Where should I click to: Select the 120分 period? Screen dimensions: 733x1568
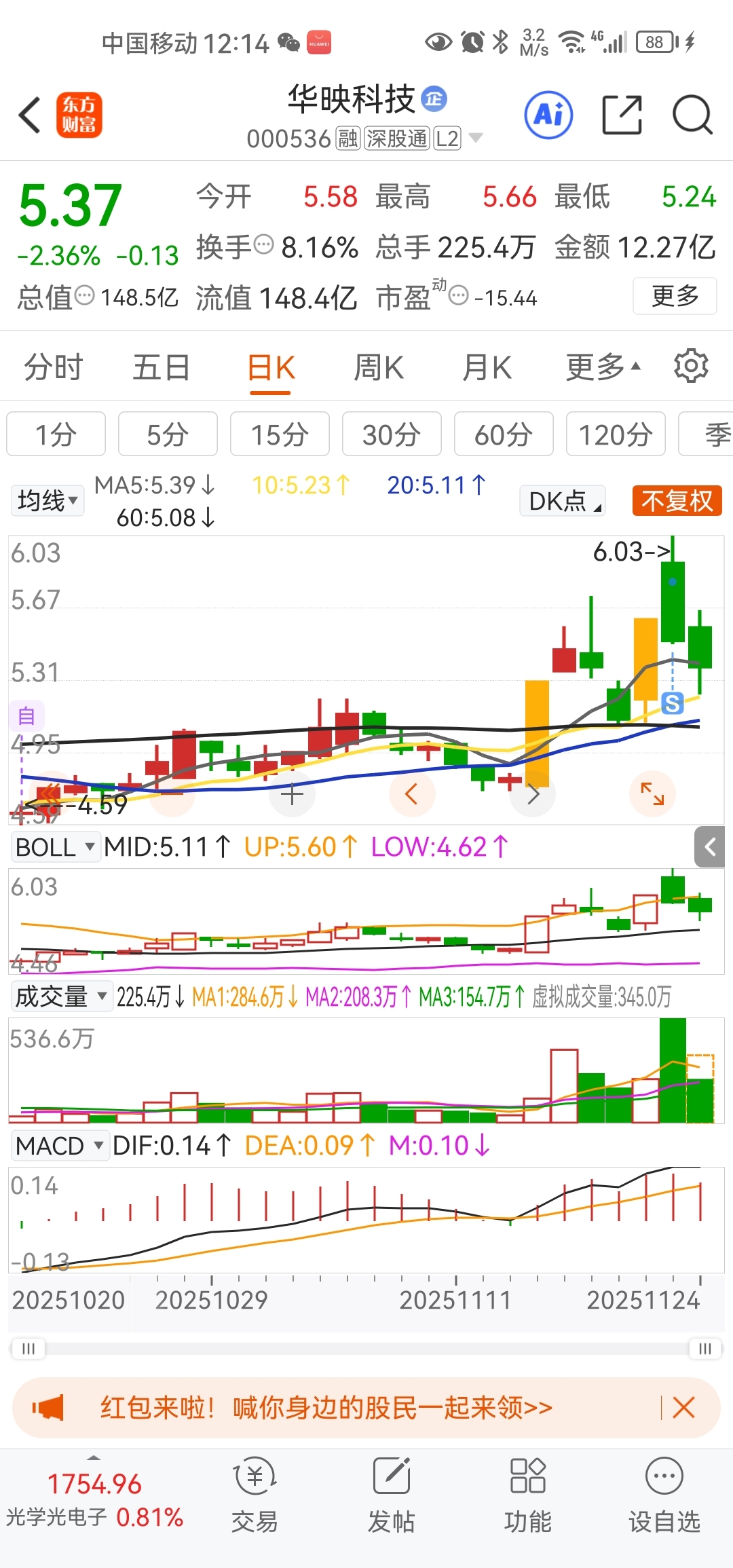[x=616, y=434]
